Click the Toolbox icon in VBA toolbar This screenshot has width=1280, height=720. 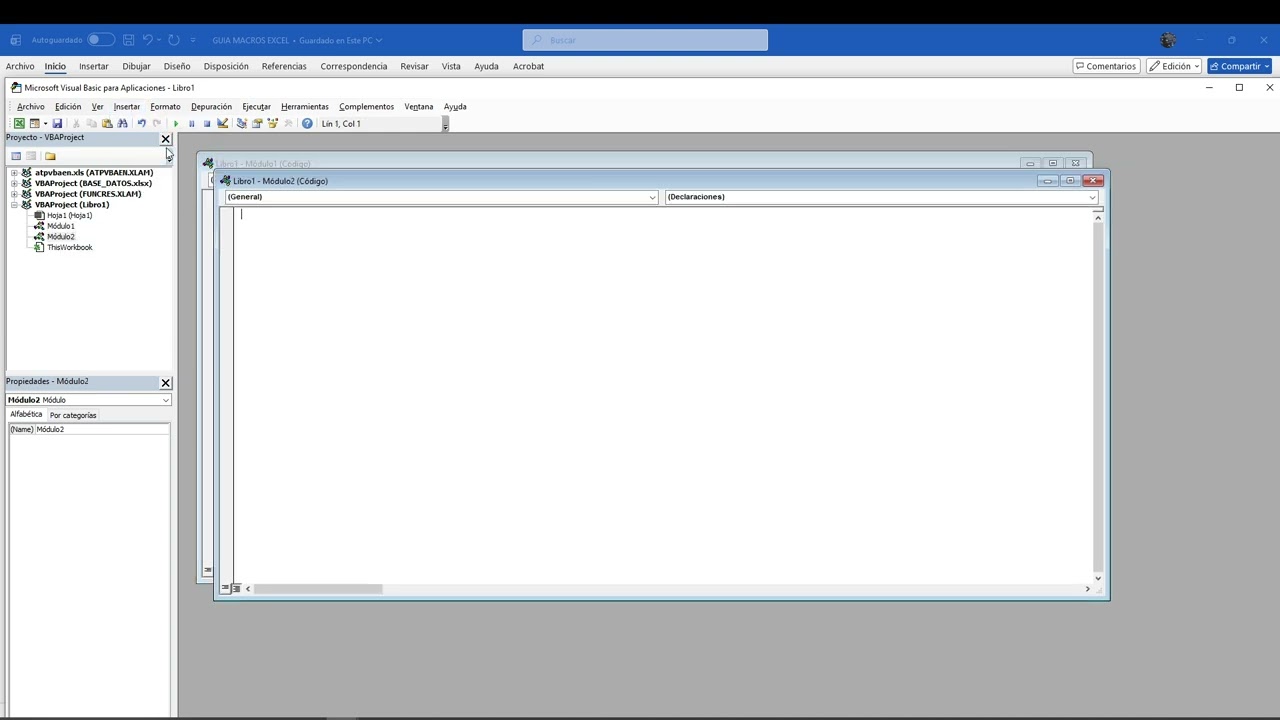point(288,123)
